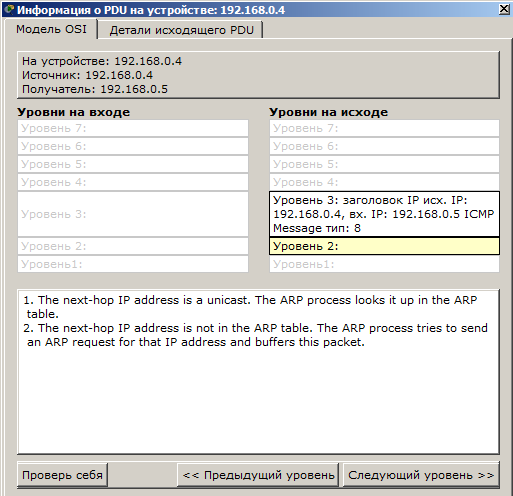
Task: Click incoming Уровень 7 row
Action: pyautogui.click(x=133, y=128)
